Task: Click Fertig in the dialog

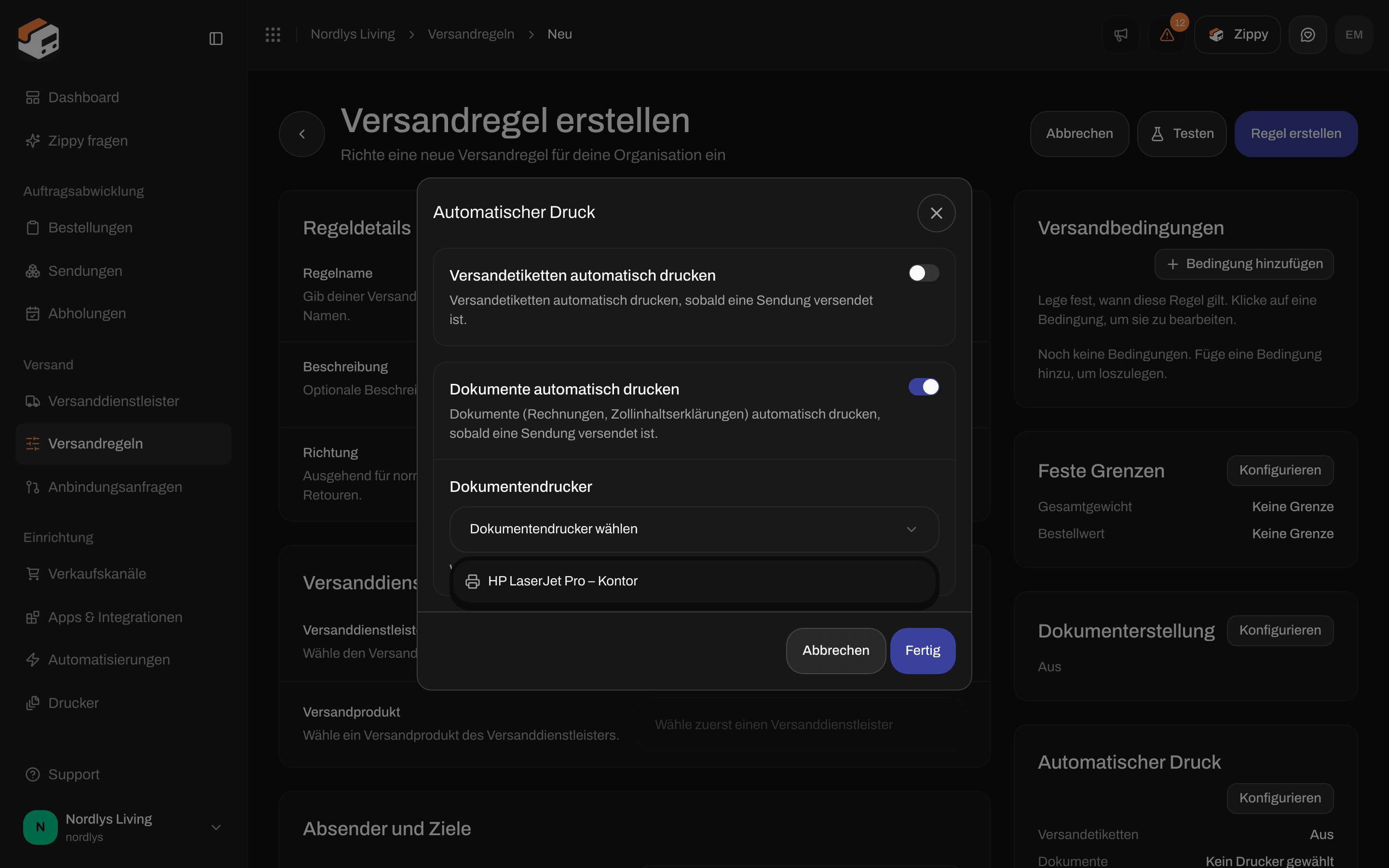Action: point(922,651)
